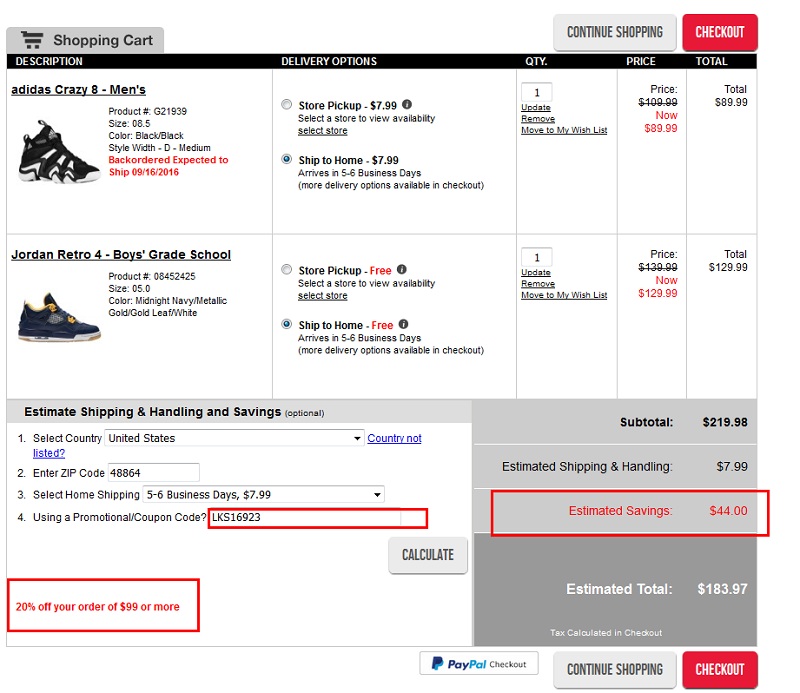800x693 pixels.
Task: Click select store link for Jordan Retro 4
Action: tap(322, 295)
